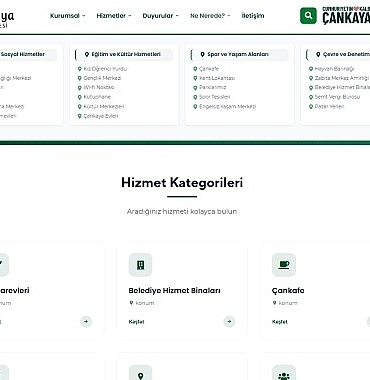Screen dimensions: 370x380
Task: Open the İletişim menu item
Action: coord(253,16)
